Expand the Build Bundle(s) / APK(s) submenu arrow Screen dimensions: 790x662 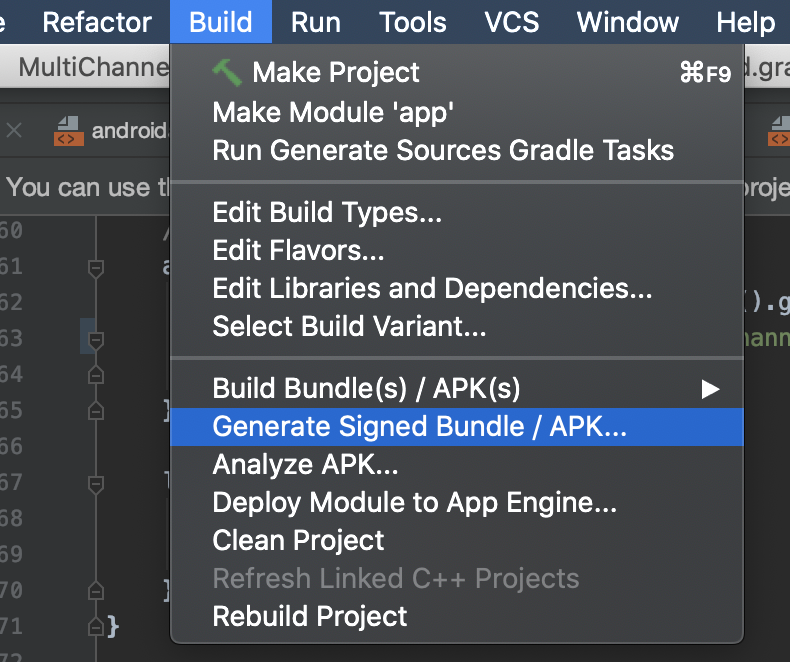tap(710, 389)
